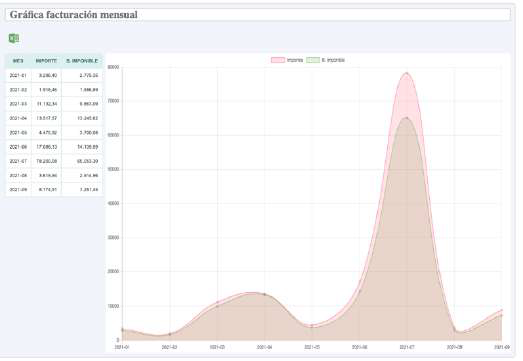This screenshot has height=361, width=523.
Task: Click the Importe data point at 2021-09
Action: click(x=501, y=310)
